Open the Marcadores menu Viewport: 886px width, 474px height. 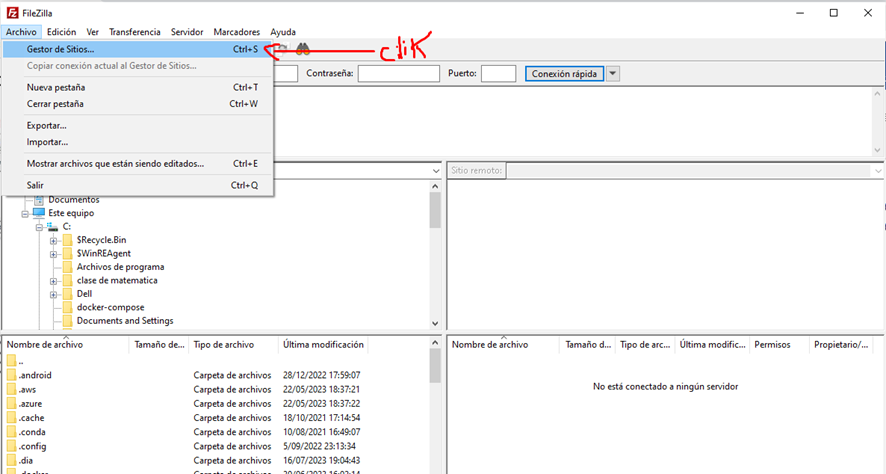pos(237,32)
